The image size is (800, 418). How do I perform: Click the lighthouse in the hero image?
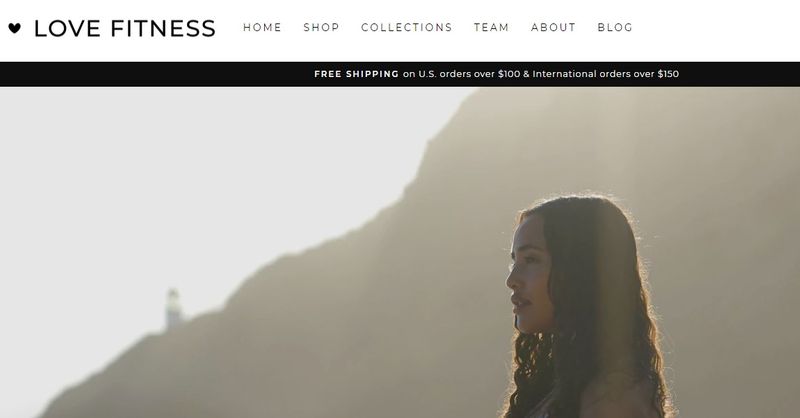pos(173,307)
